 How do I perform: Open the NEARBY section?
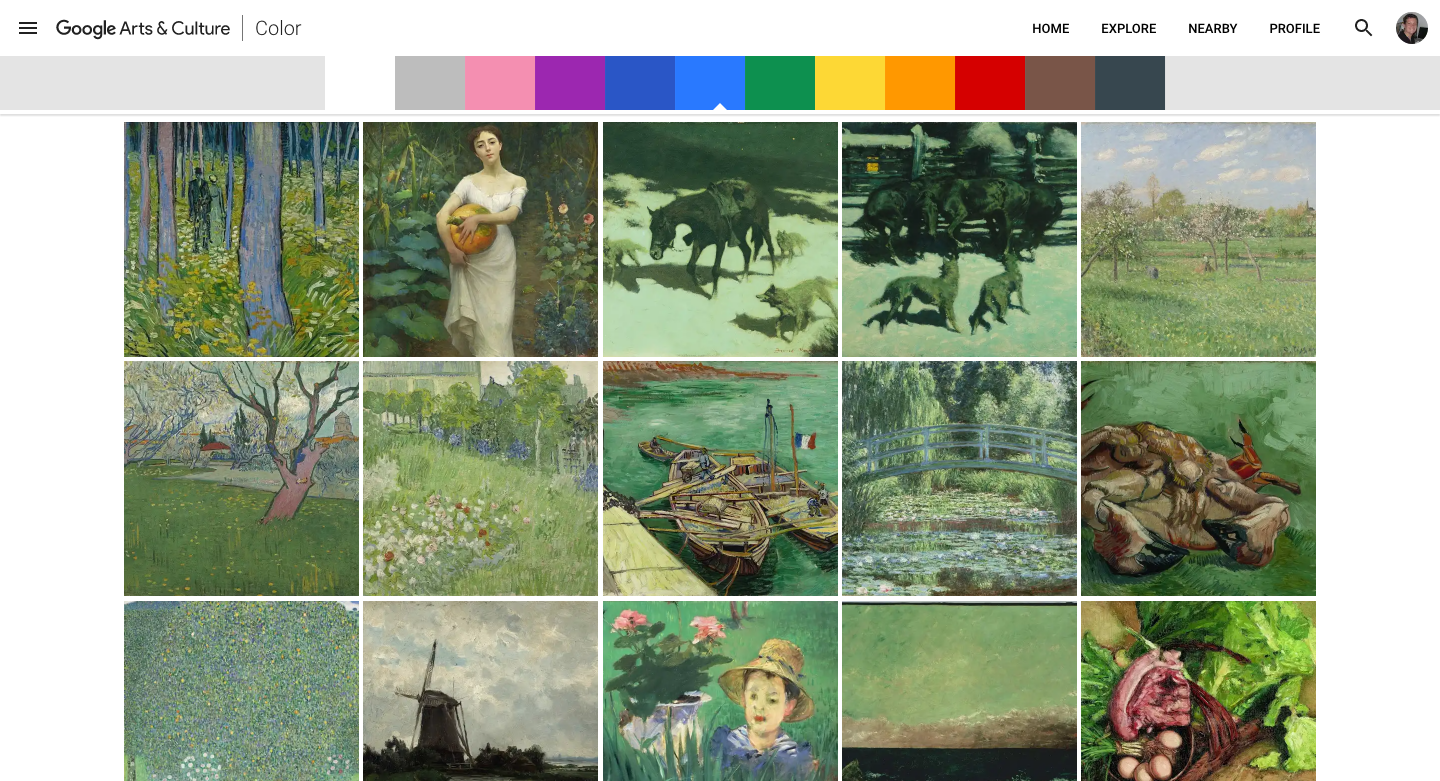1213,28
